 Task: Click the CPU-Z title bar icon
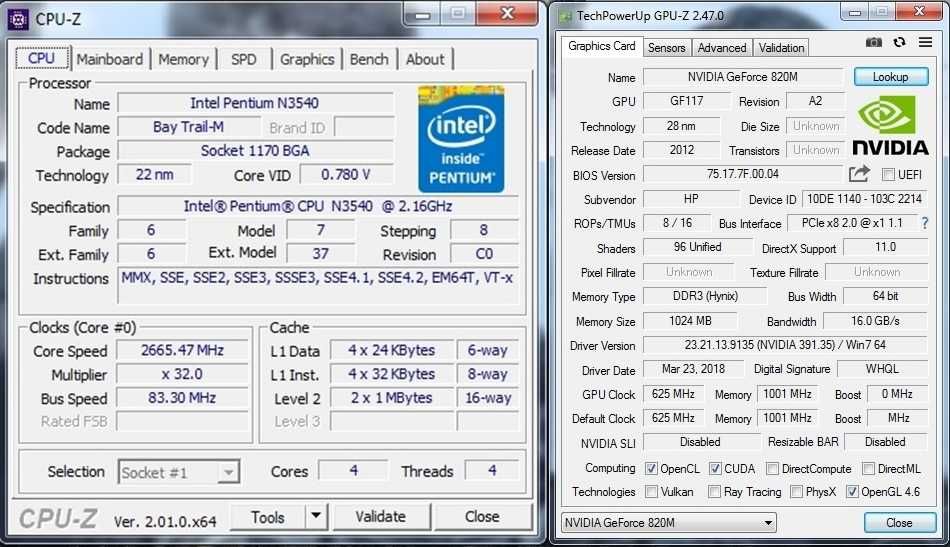pyautogui.click(x=18, y=19)
